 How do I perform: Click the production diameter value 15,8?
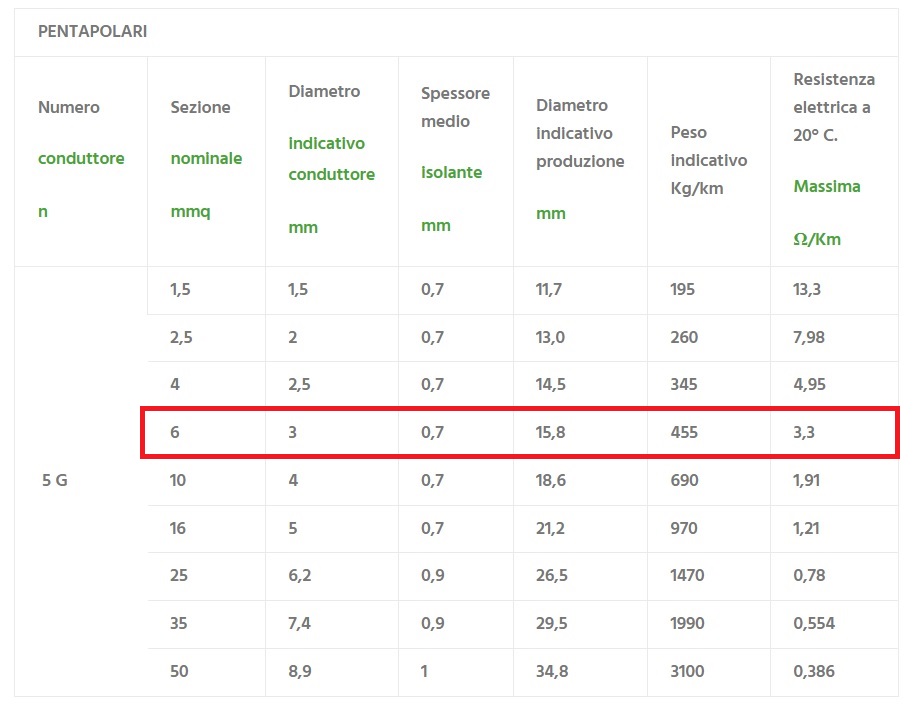[x=551, y=433]
